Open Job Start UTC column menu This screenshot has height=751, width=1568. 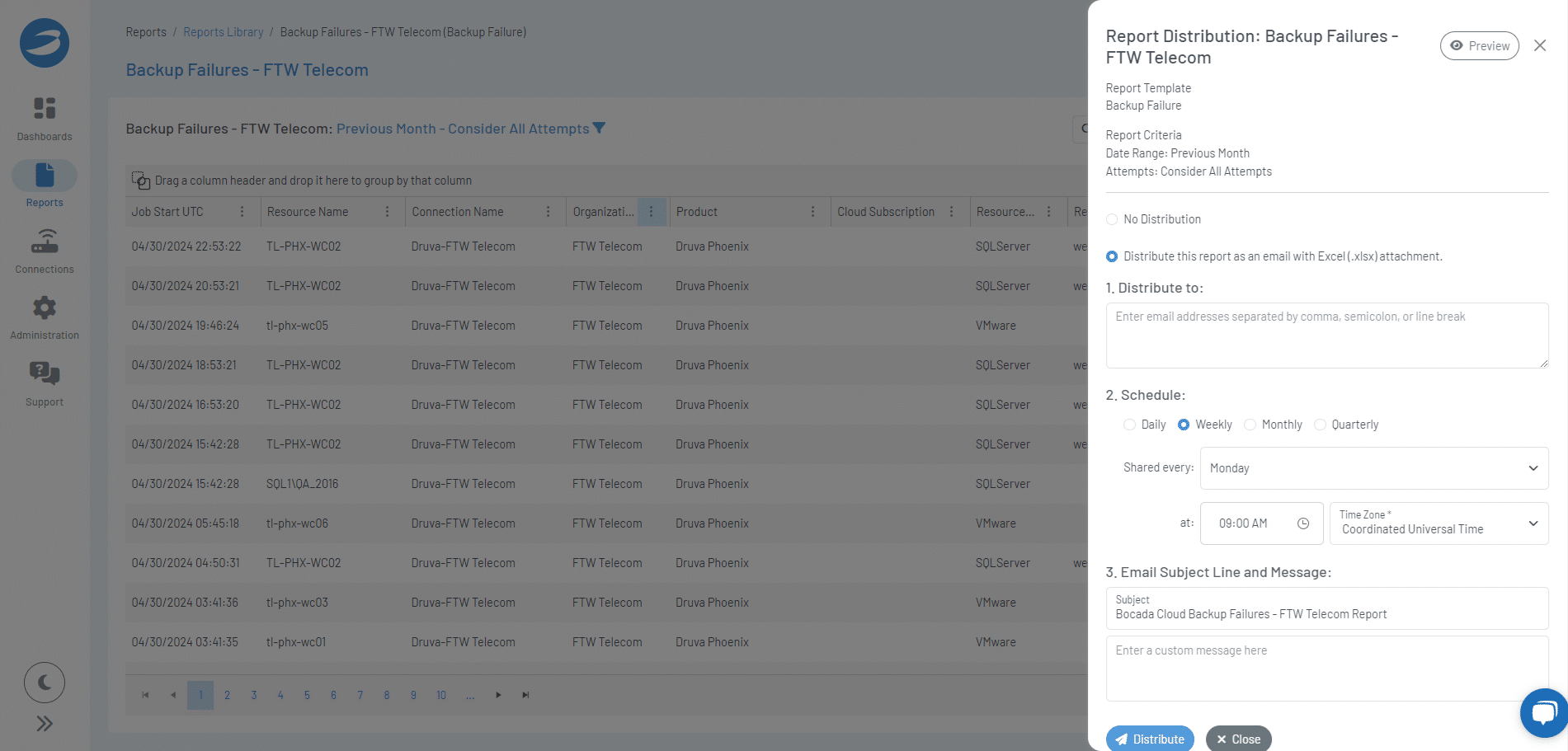tap(242, 212)
